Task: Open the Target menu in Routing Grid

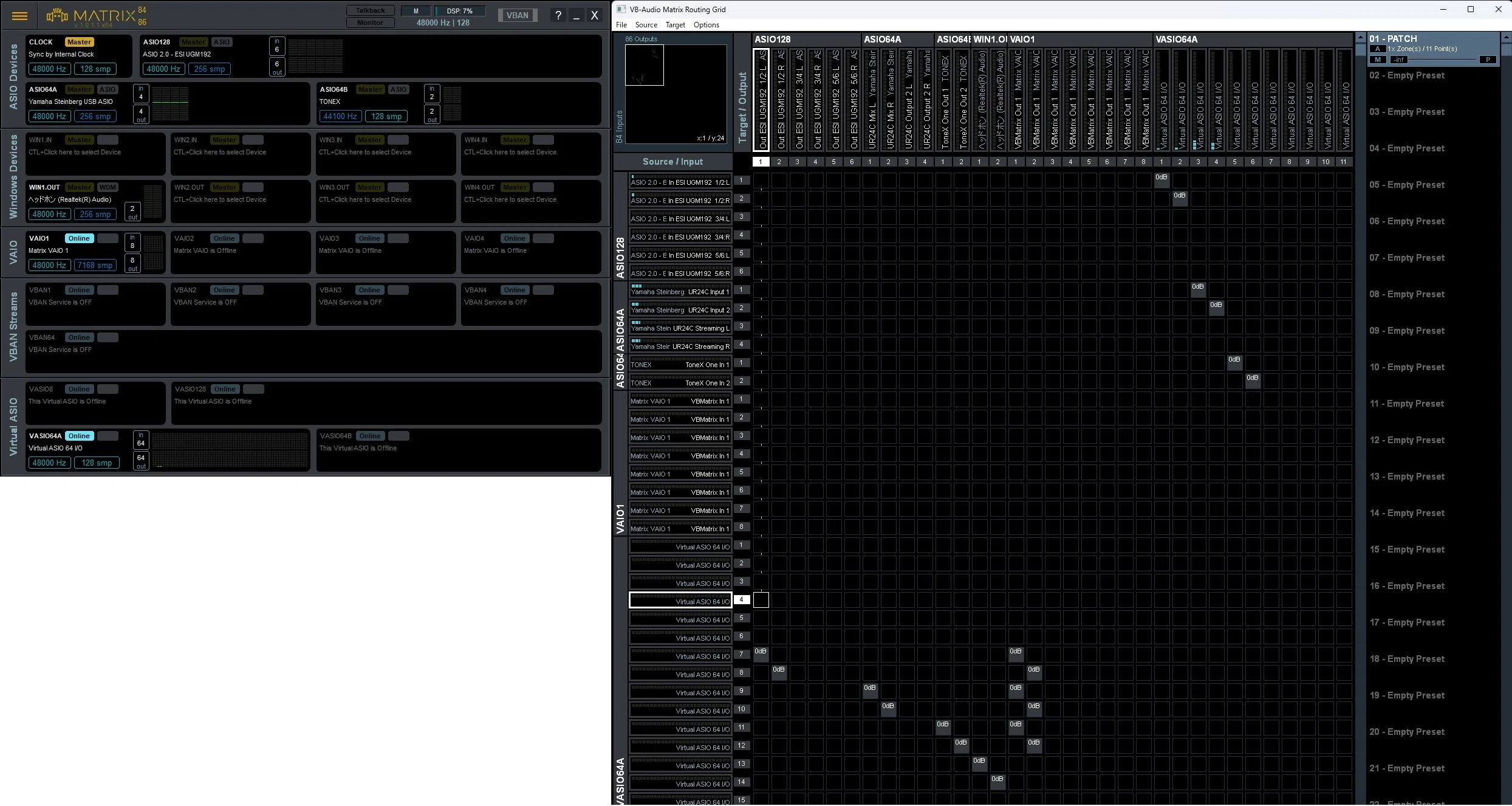Action: [x=675, y=25]
